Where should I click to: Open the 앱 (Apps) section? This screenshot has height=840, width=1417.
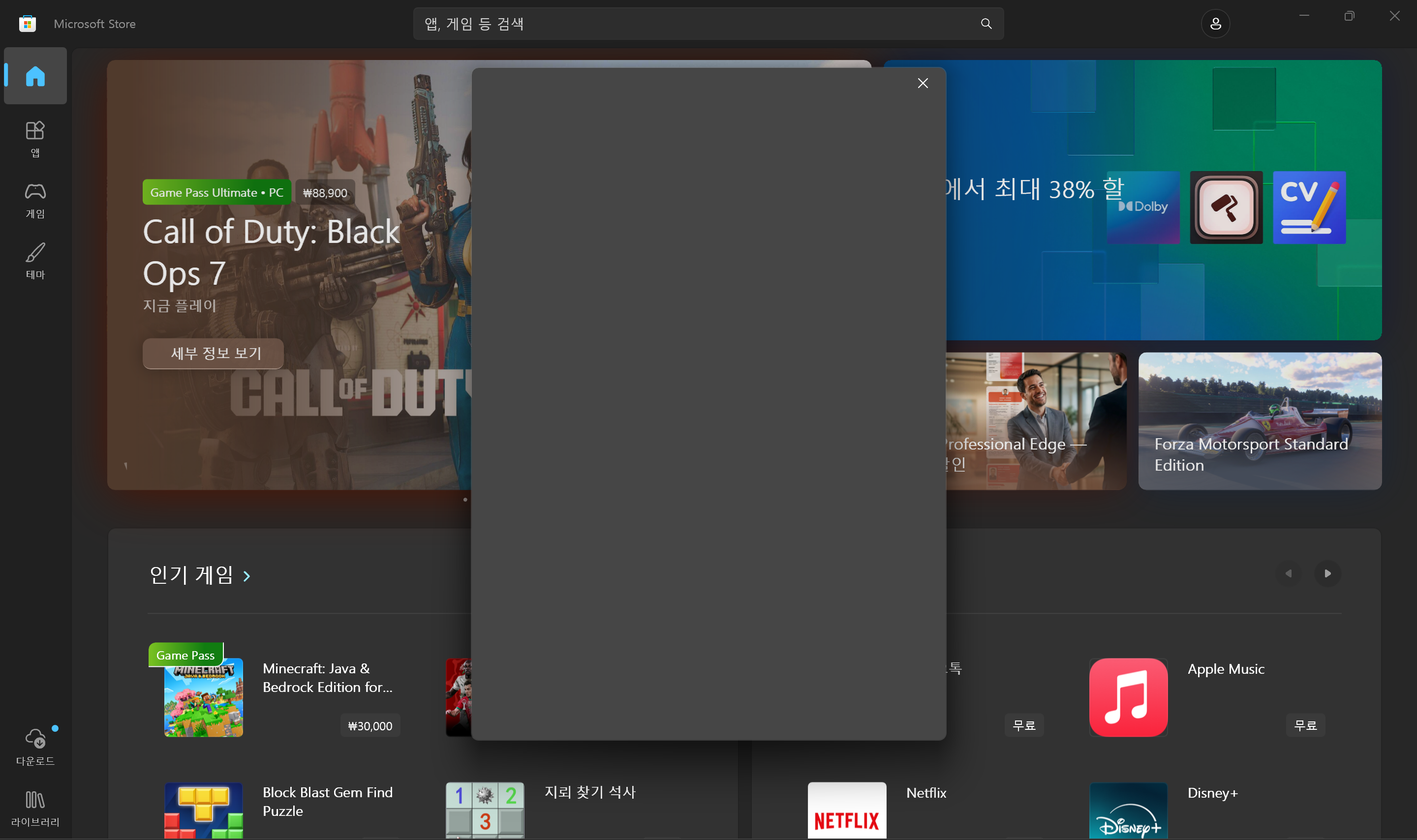[35, 139]
